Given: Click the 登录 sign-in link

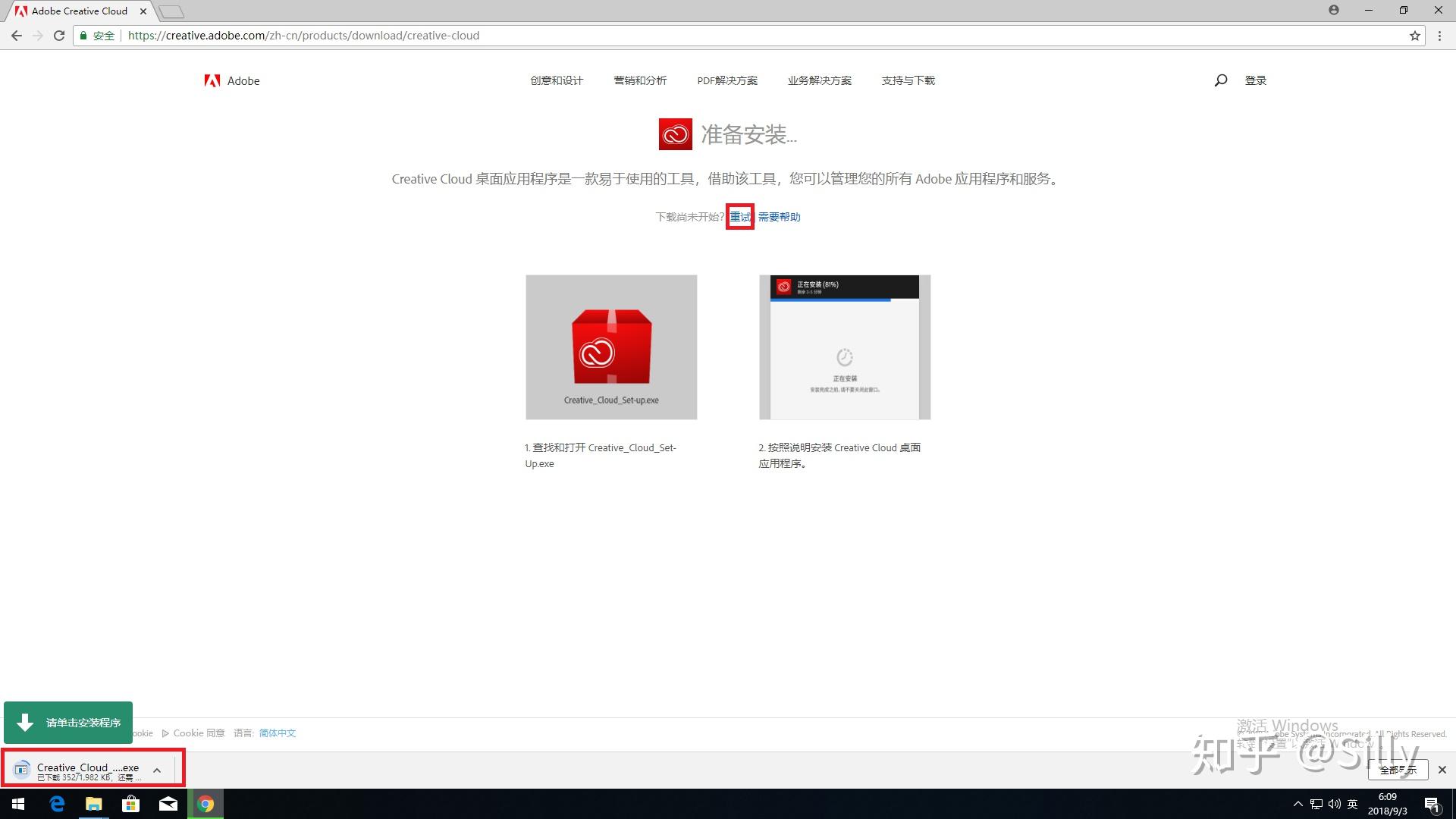Looking at the screenshot, I should (1255, 80).
